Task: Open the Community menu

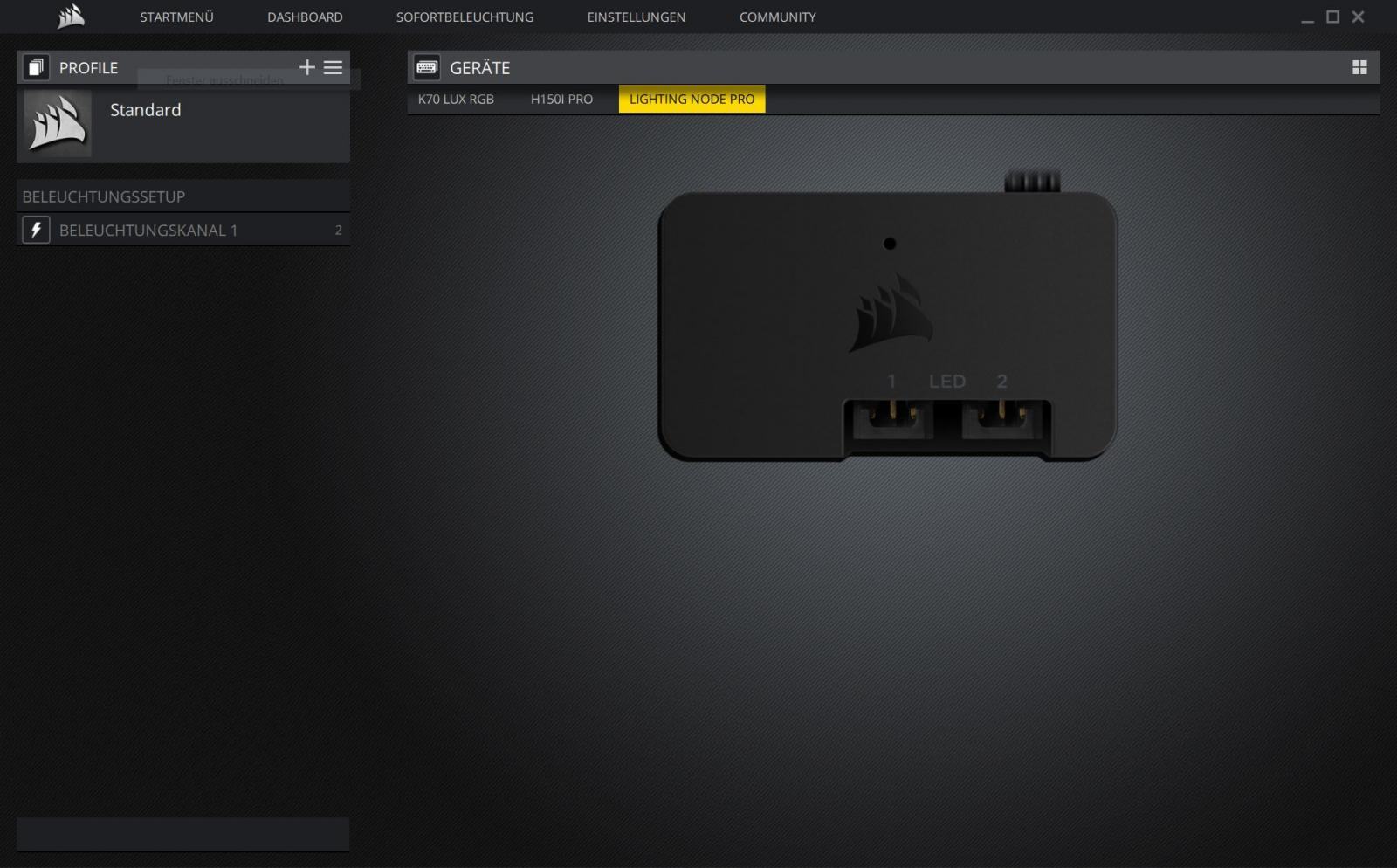Action: (x=777, y=17)
